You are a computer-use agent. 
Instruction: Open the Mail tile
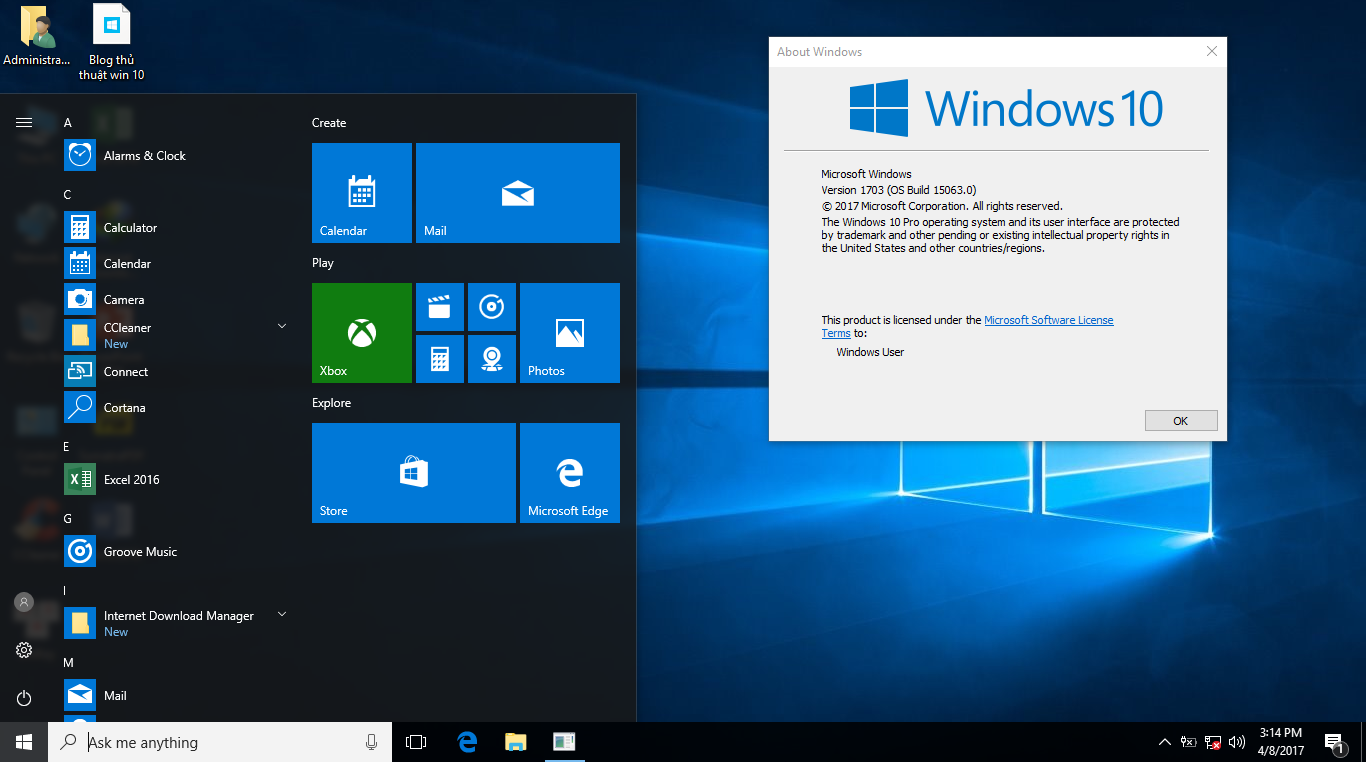pyautogui.click(x=517, y=193)
